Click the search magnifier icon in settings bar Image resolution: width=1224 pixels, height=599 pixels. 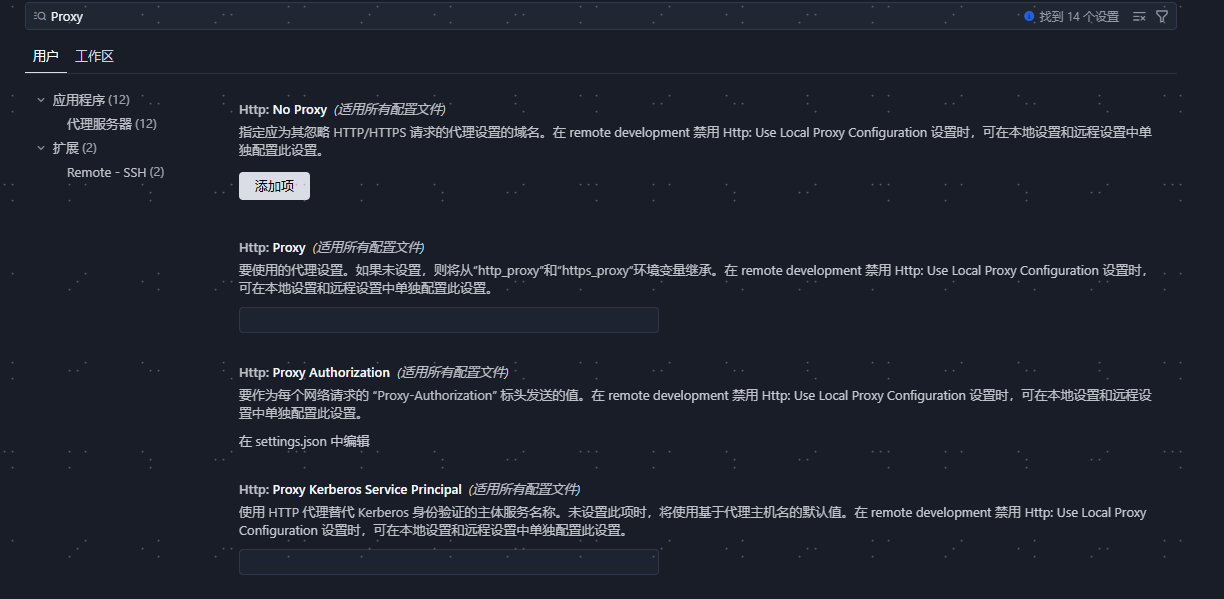click(40, 17)
